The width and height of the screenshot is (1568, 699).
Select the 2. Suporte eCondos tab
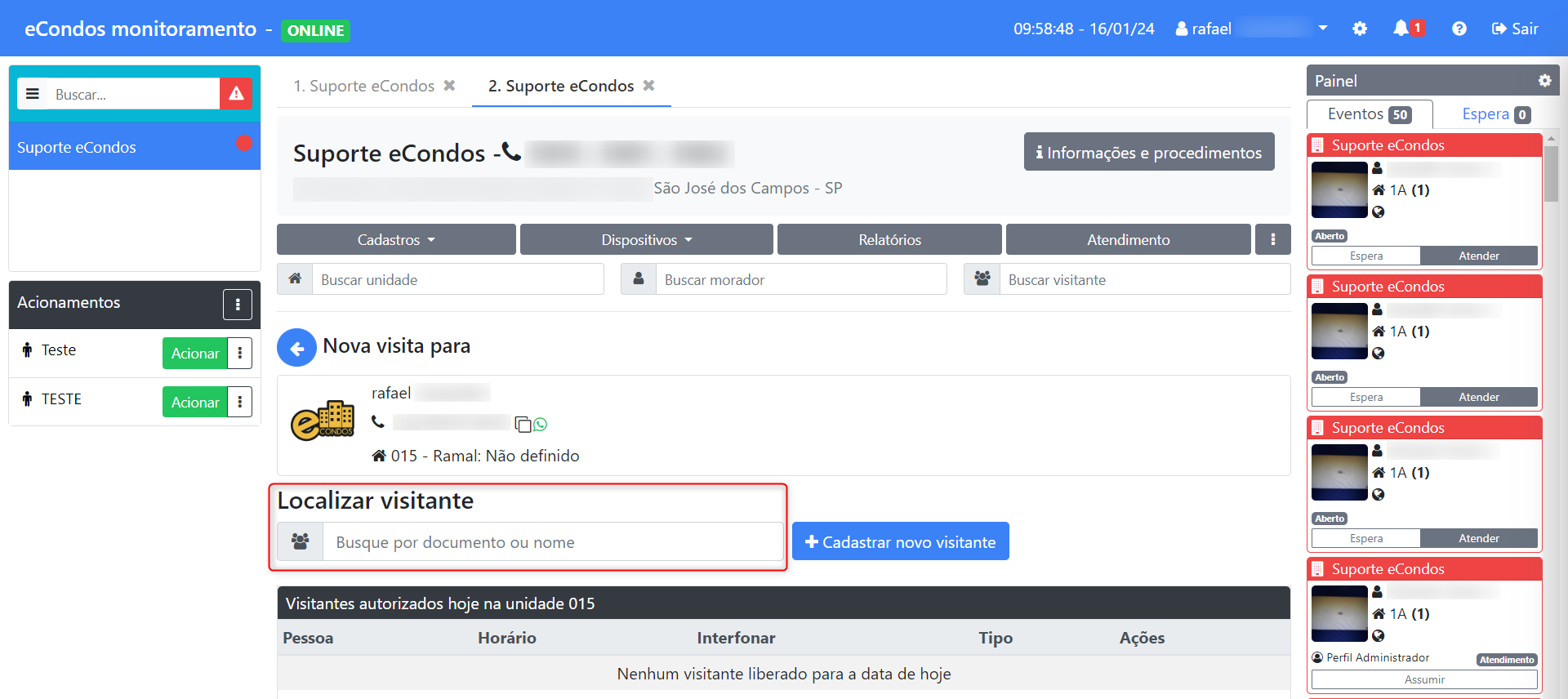(561, 86)
